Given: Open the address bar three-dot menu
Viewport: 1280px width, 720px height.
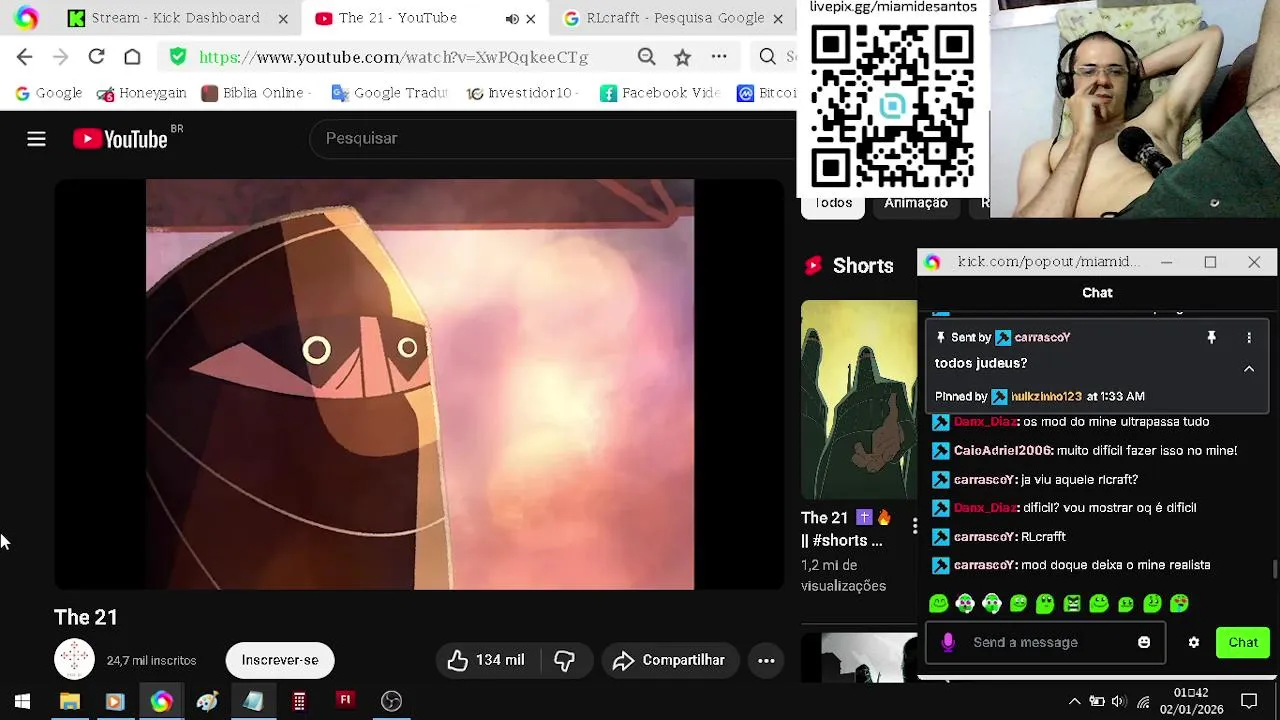Looking at the screenshot, I should (x=719, y=57).
